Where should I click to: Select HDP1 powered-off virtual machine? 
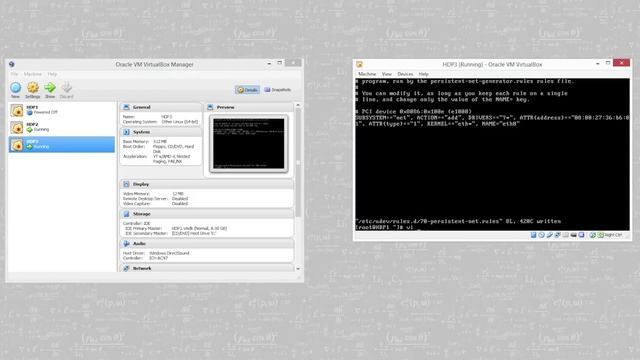tap(62, 110)
